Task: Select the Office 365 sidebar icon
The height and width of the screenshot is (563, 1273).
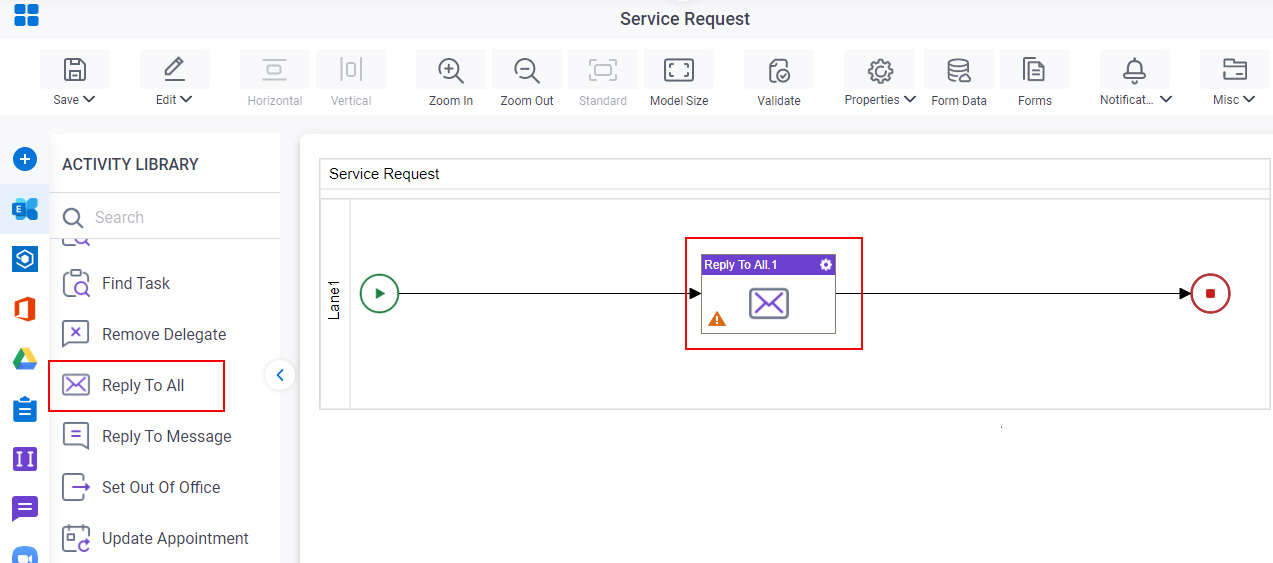Action: pyautogui.click(x=25, y=309)
